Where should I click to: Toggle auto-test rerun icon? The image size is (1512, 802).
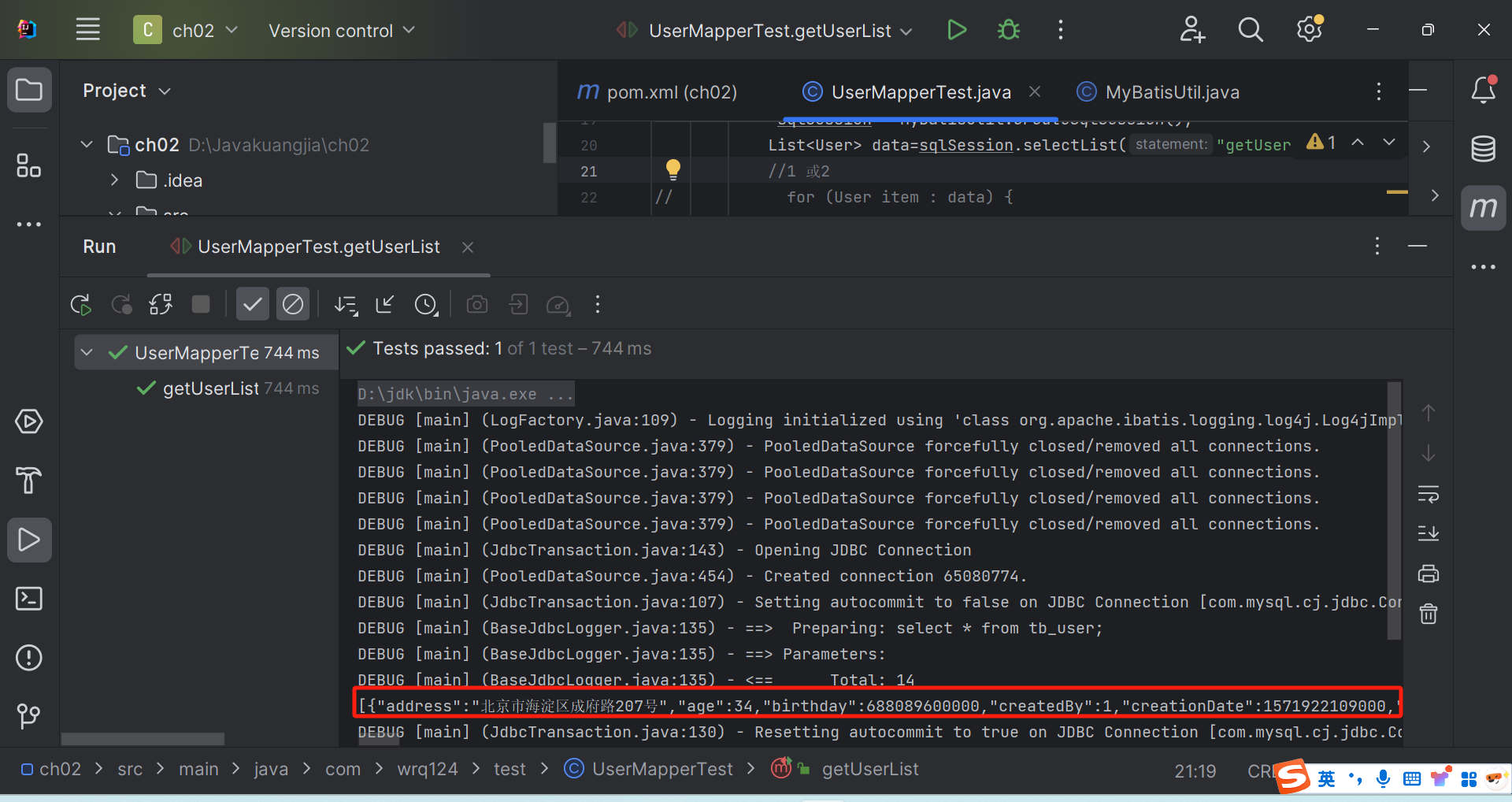pyautogui.click(x=161, y=304)
